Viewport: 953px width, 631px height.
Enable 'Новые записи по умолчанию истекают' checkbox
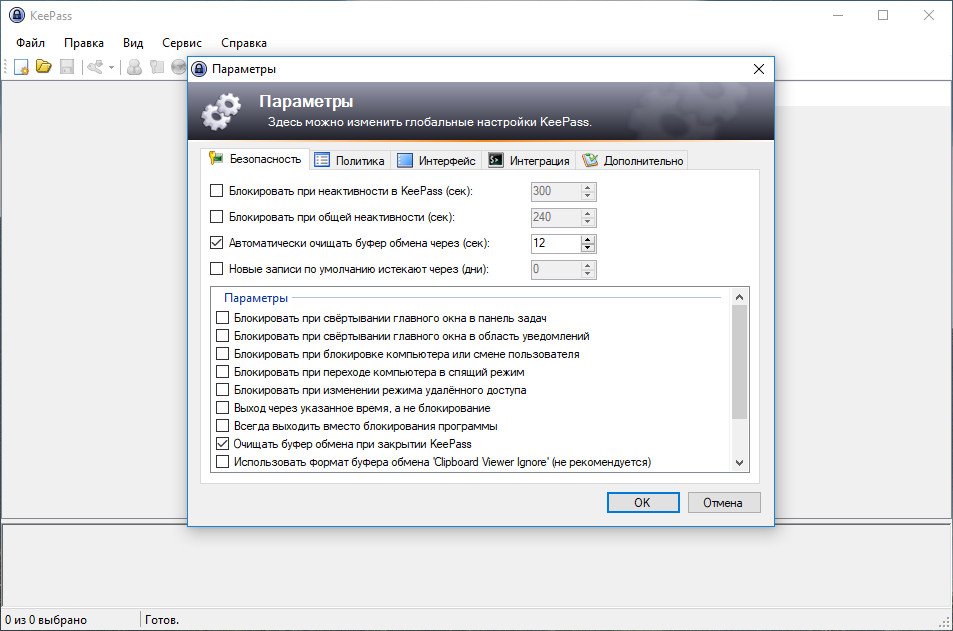pos(216,269)
